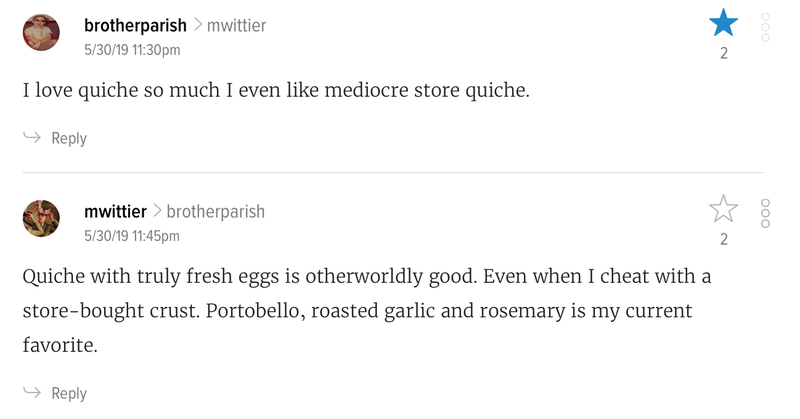Open mwittier's bold author name in second comment
Screen dimensions: 800x419
[x=115, y=211]
